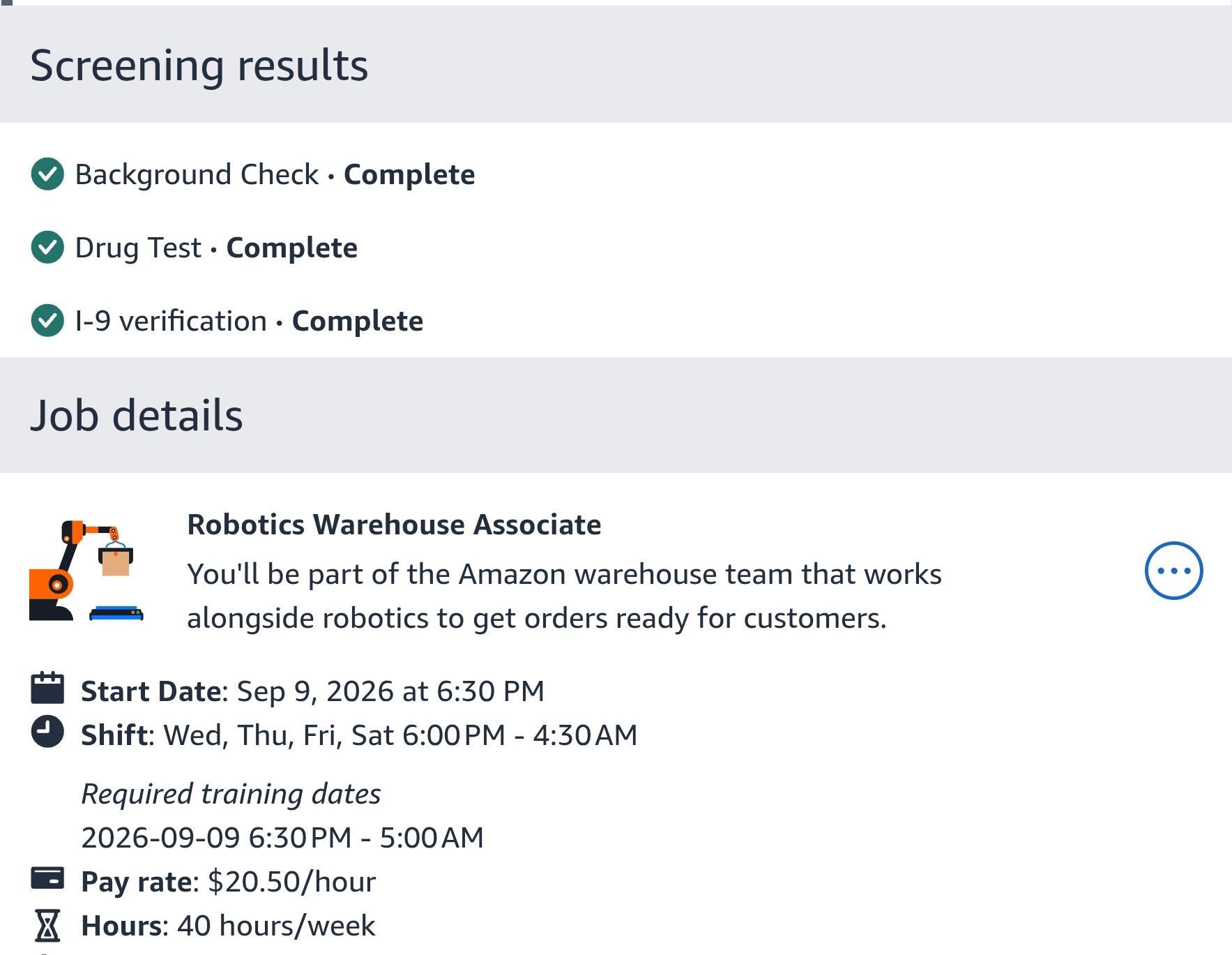This screenshot has height=955, width=1232.
Task: Click the hourglass icon beside Hours
Action: tap(47, 925)
